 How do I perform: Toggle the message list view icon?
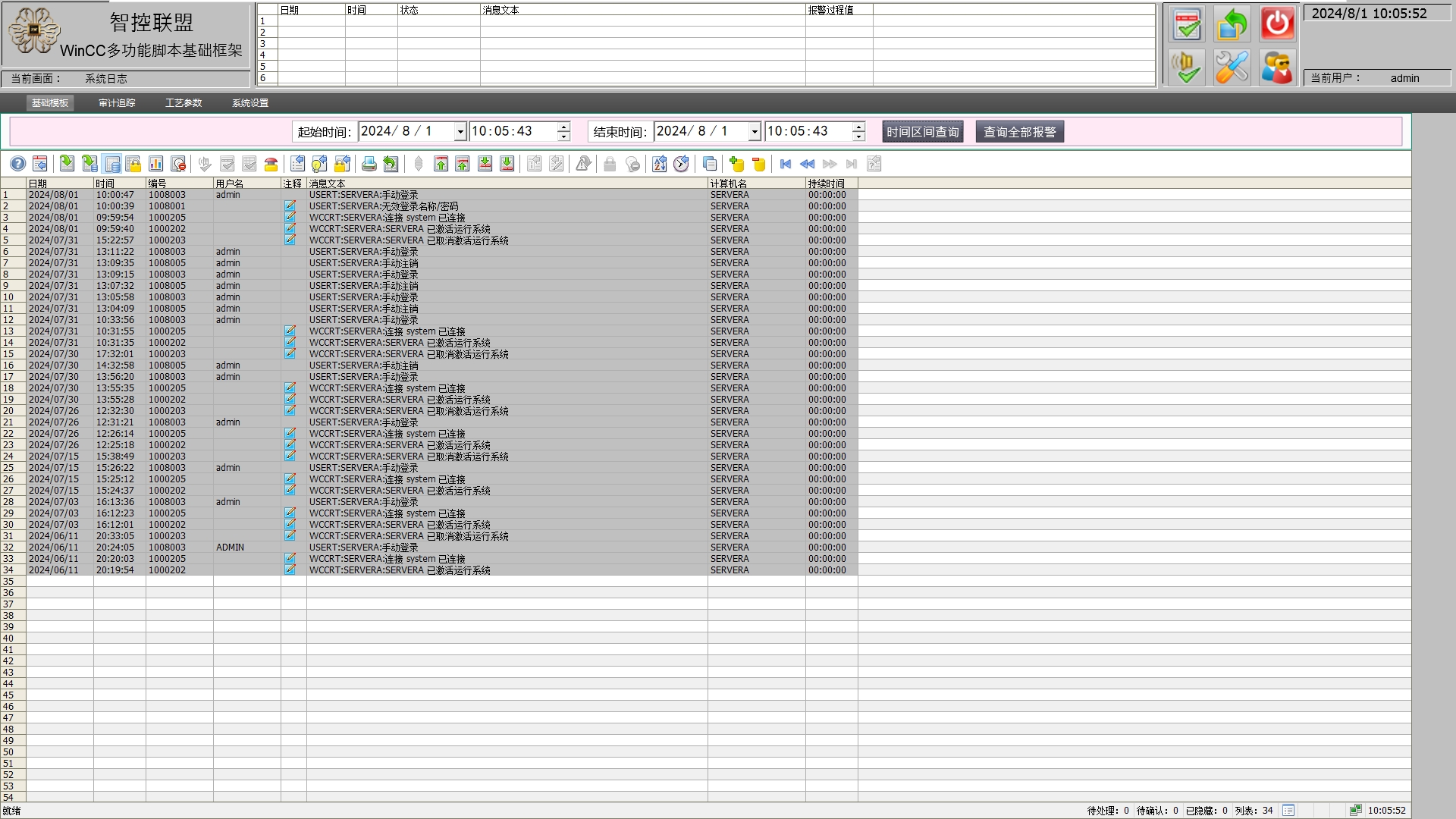click(67, 164)
